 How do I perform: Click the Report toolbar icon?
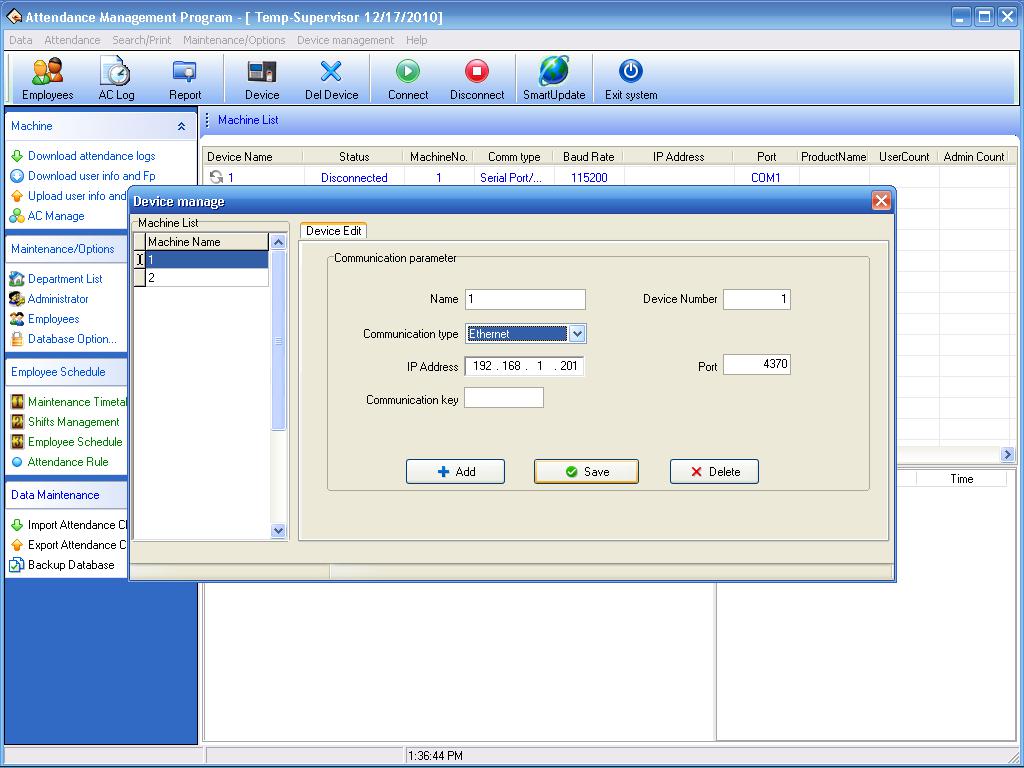click(185, 71)
